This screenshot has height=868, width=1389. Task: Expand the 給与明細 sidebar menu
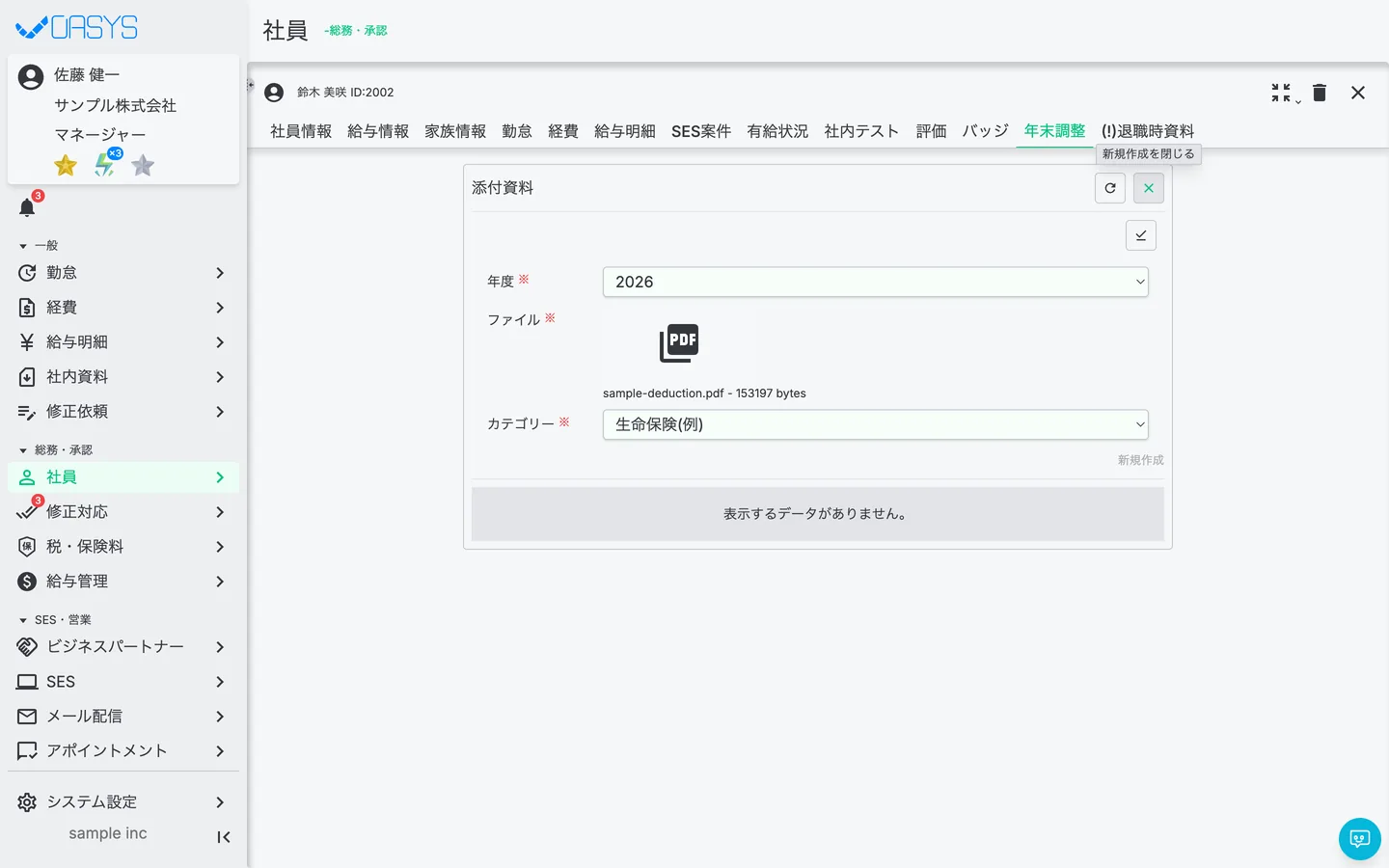[x=123, y=342]
